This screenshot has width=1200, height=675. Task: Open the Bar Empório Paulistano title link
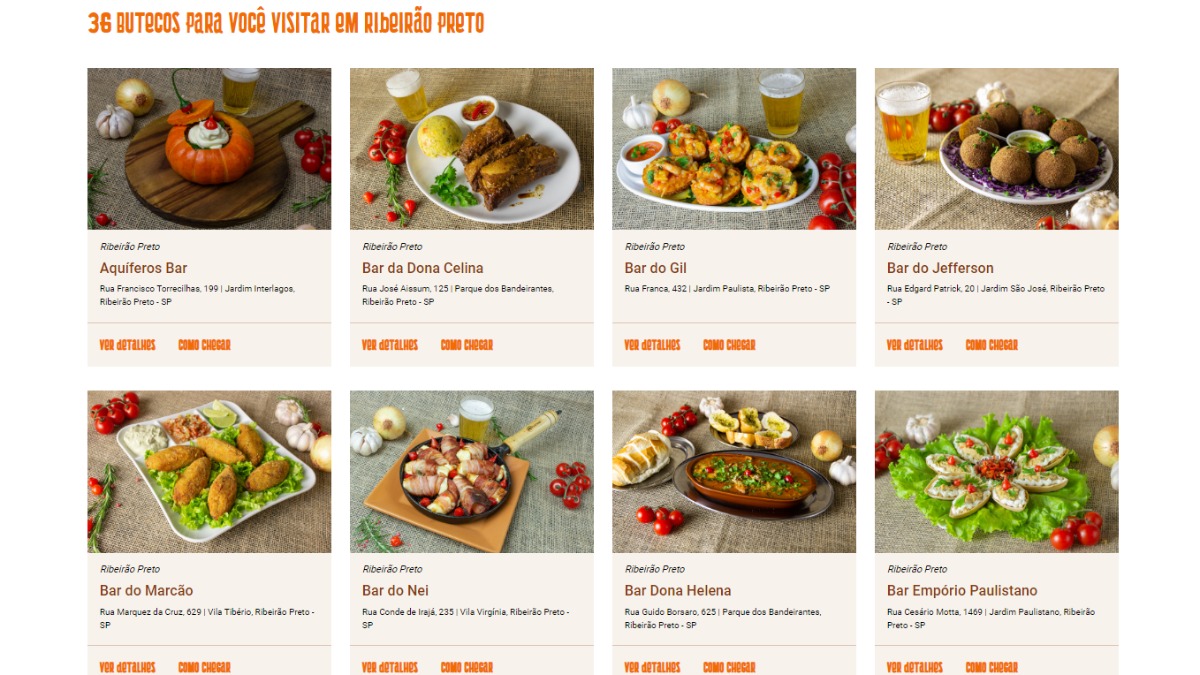coord(962,591)
